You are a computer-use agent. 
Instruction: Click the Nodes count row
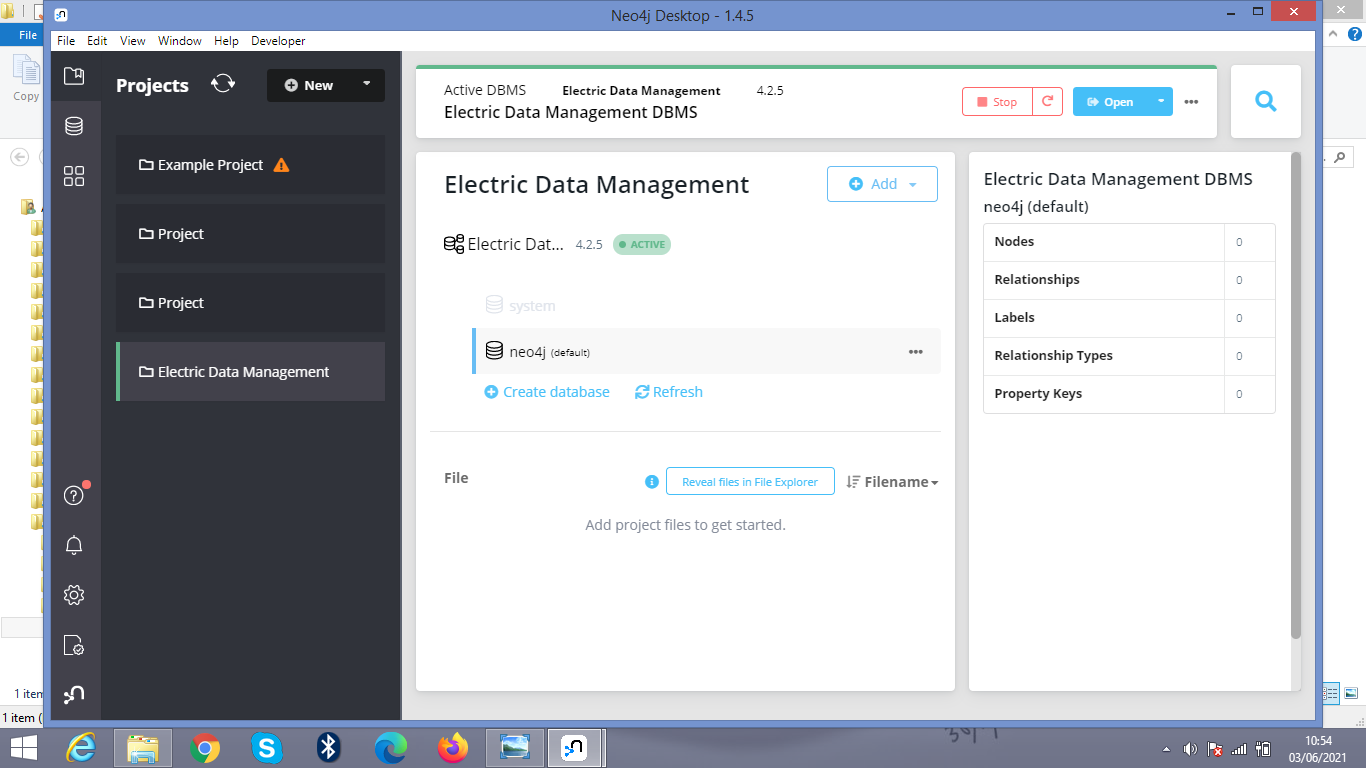tap(1129, 242)
